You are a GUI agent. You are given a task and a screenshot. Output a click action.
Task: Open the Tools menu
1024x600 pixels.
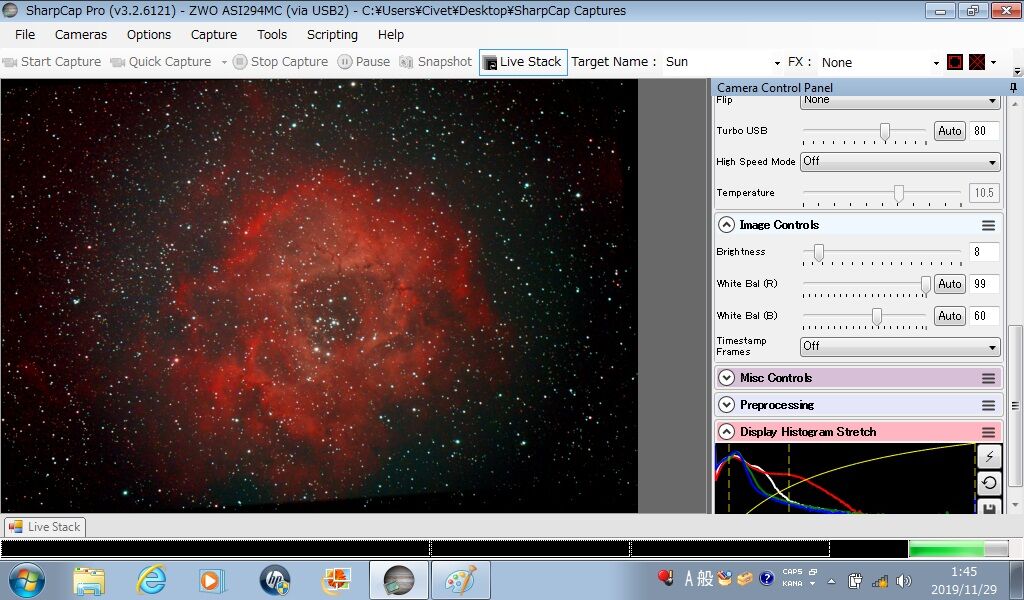coord(272,35)
